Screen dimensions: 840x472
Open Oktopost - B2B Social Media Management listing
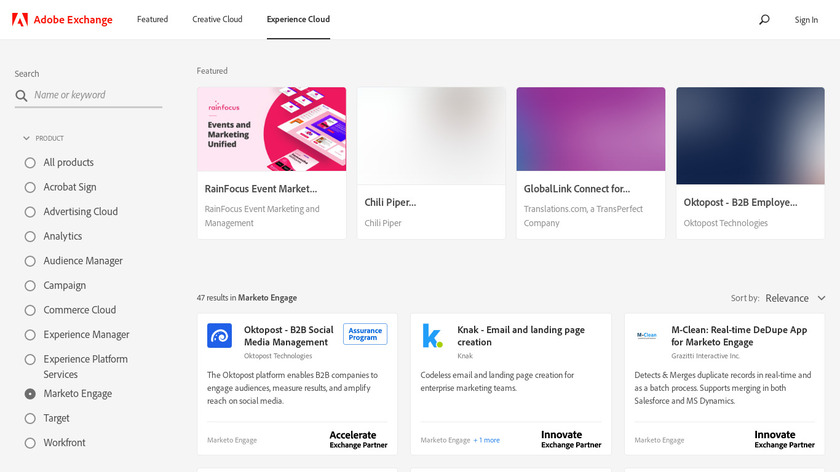pyautogui.click(x=288, y=336)
